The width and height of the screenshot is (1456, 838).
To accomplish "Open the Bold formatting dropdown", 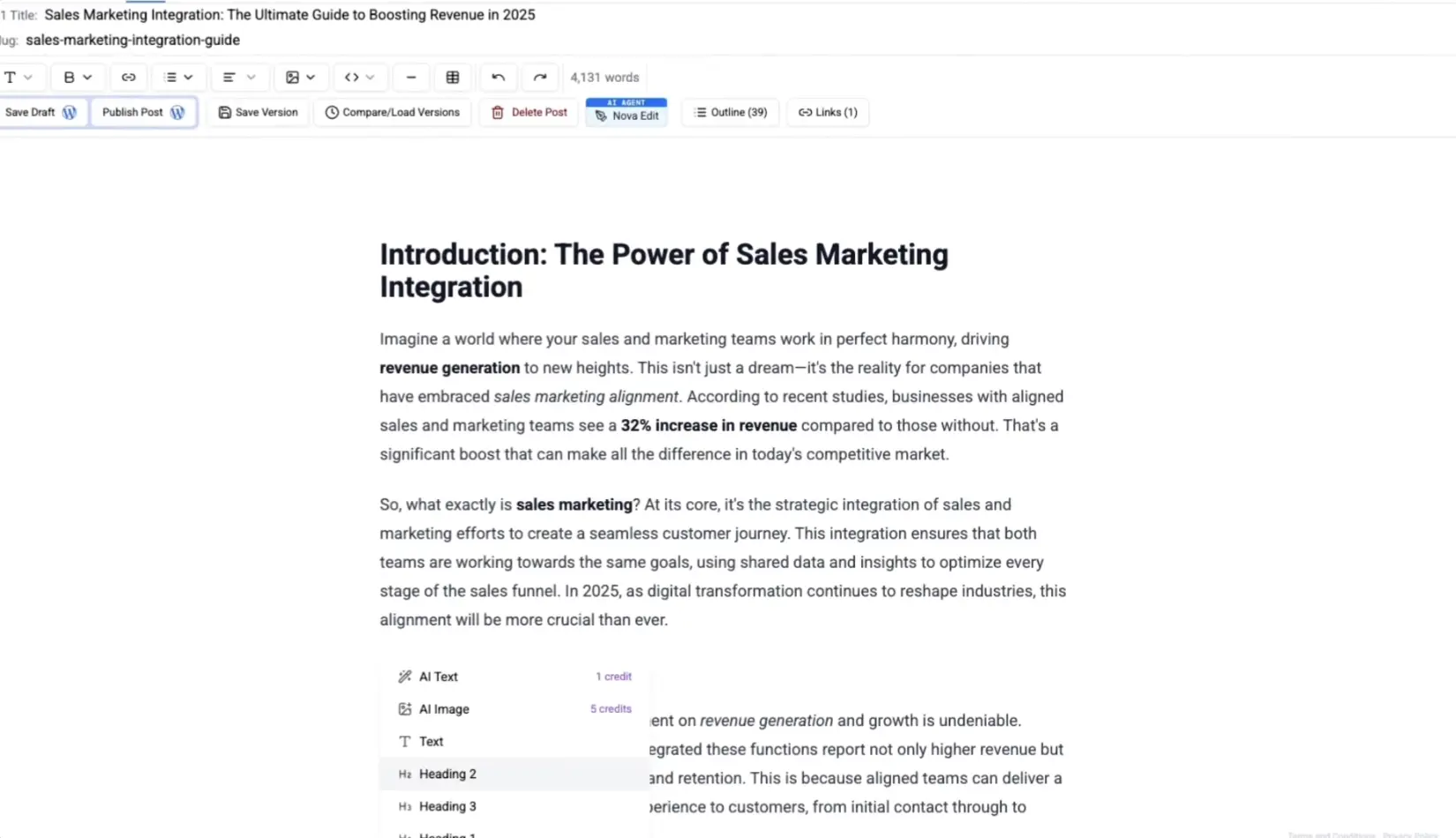I will [x=77, y=78].
